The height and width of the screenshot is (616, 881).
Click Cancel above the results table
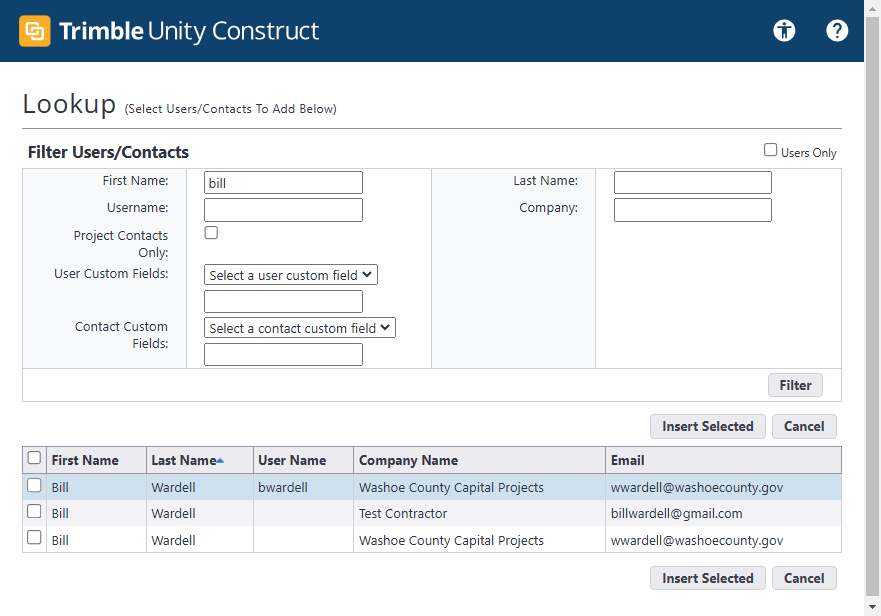coord(804,426)
